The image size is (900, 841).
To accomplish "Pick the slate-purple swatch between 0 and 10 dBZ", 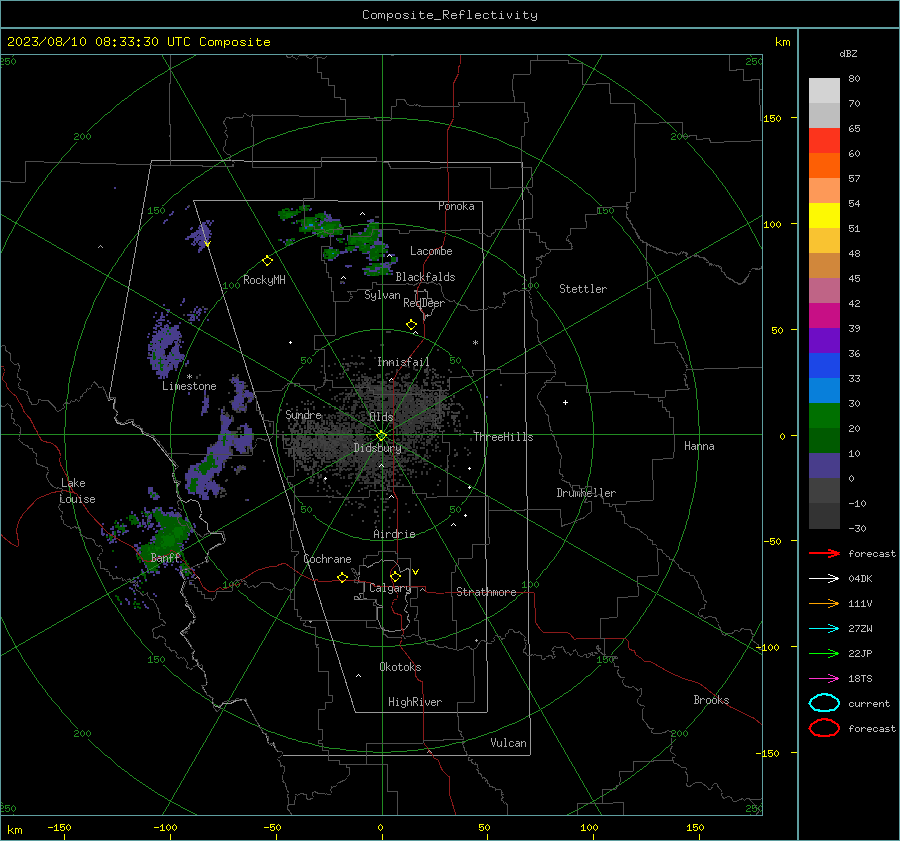I will click(824, 465).
